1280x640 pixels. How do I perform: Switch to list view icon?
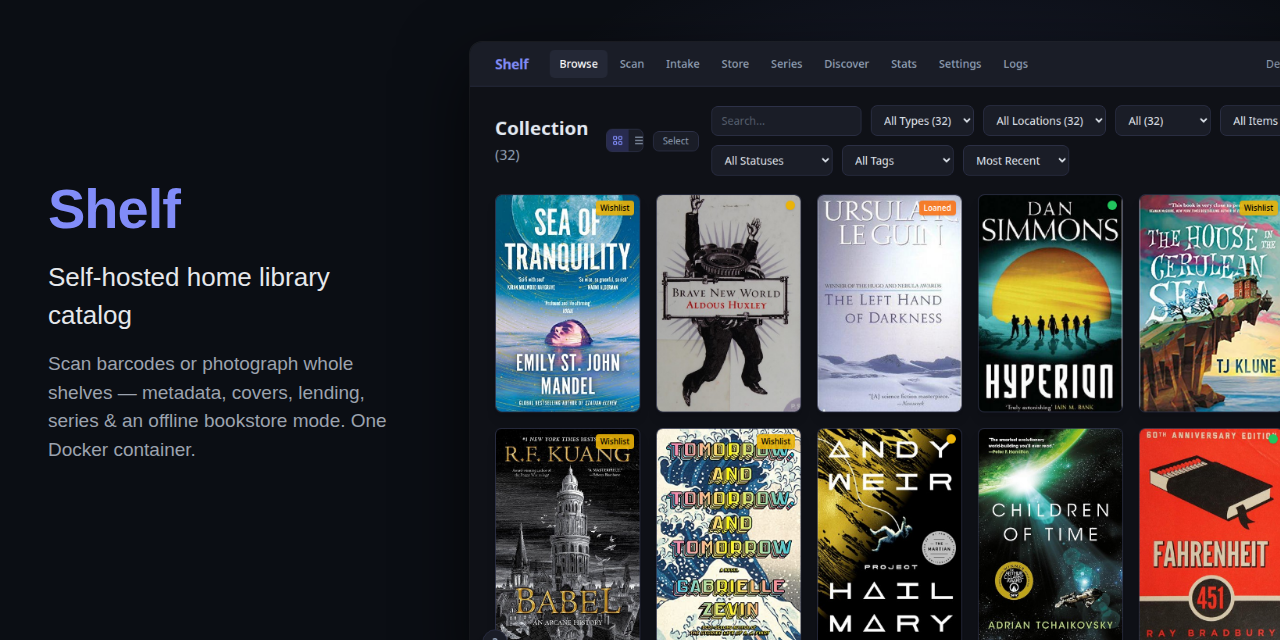639,141
